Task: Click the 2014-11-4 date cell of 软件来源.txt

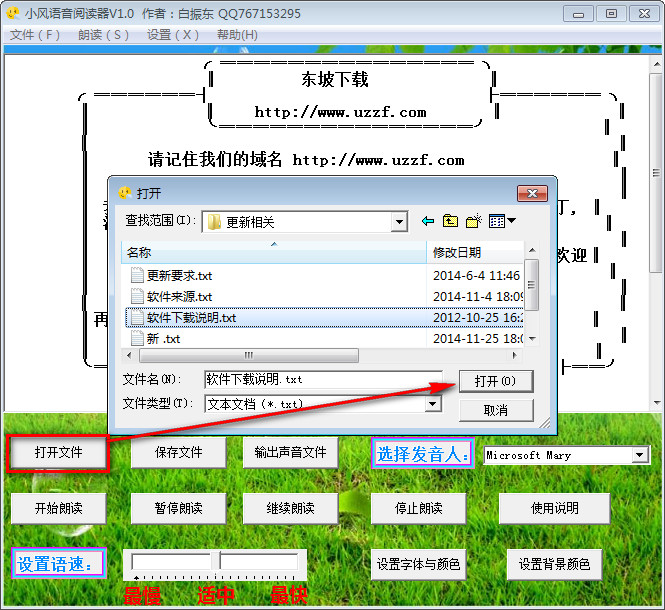Action: [x=478, y=297]
